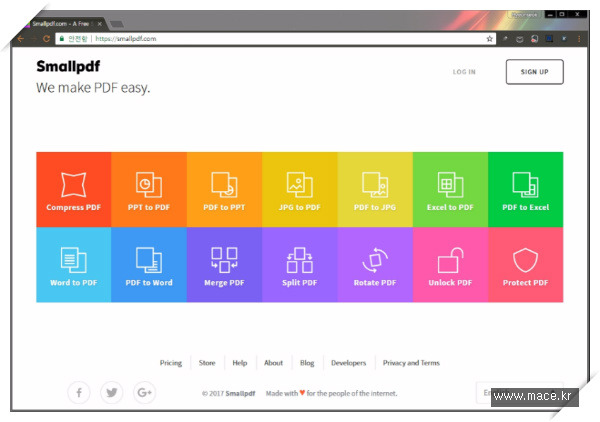Focus the address bar showing smallpdf.com
This screenshot has width=600, height=422.
pos(276,39)
